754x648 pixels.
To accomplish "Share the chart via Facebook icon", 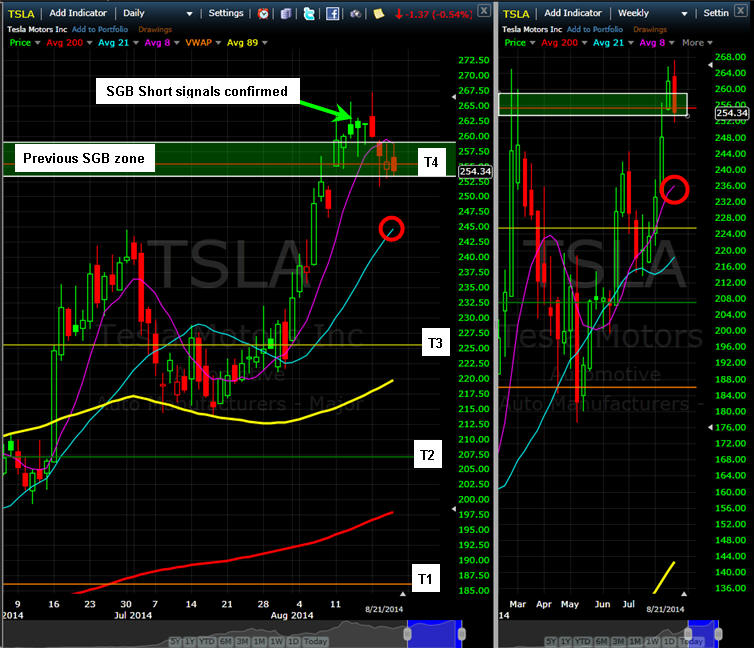I will click(332, 13).
